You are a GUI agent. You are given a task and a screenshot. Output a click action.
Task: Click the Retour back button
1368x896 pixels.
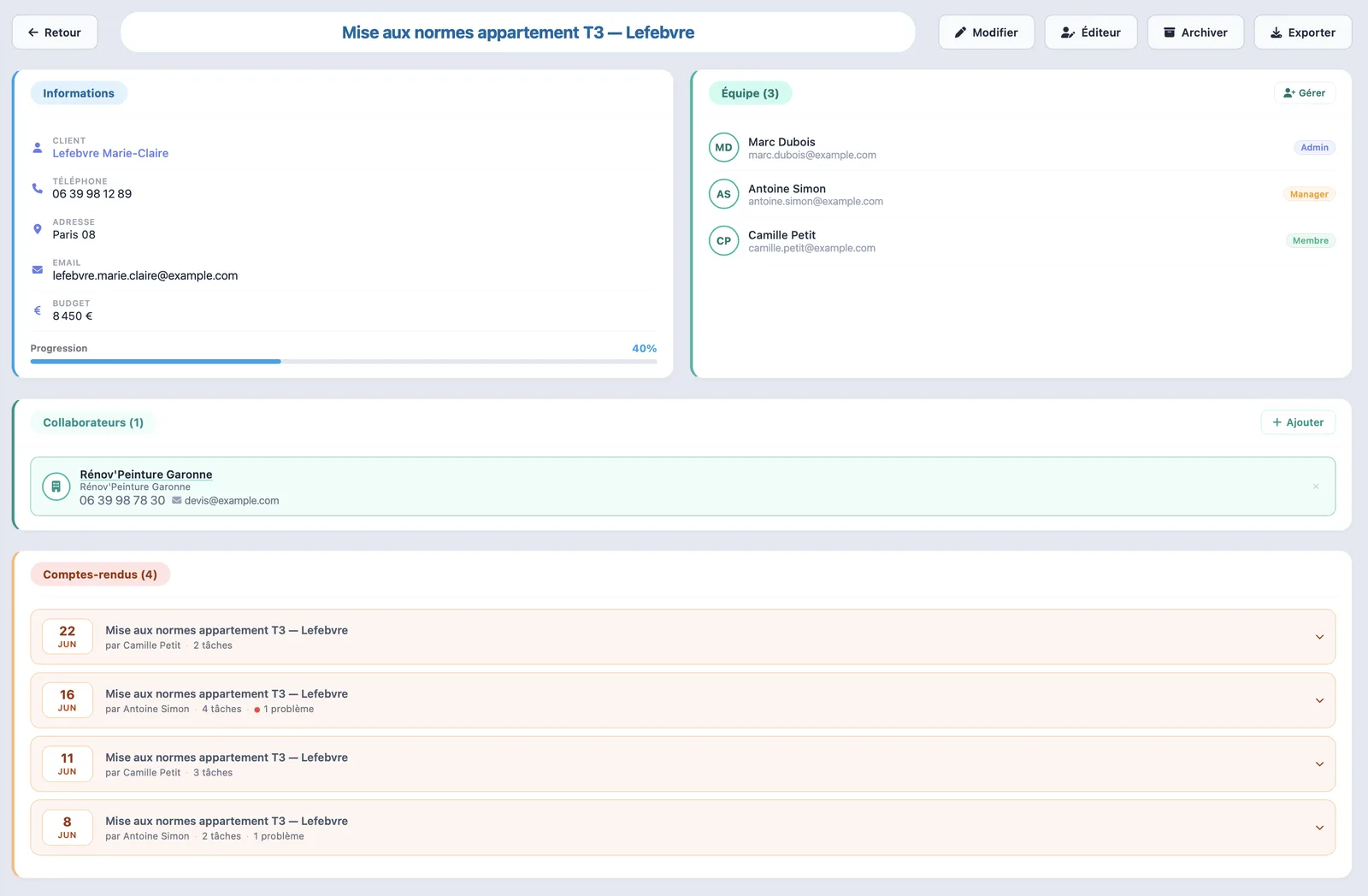[x=55, y=32]
